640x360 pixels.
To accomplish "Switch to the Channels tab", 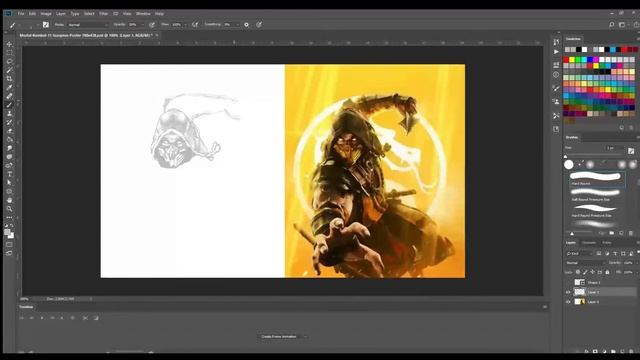I will (589, 243).
